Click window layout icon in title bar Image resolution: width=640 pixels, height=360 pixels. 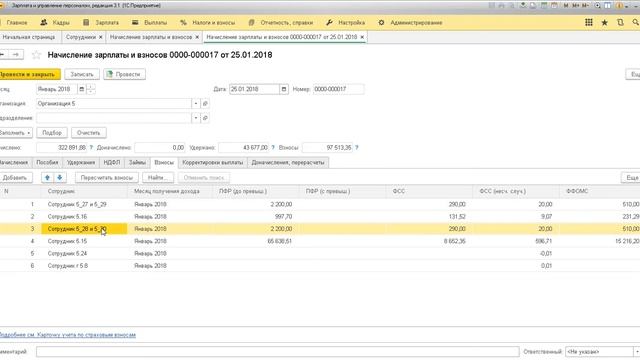(608, 6)
